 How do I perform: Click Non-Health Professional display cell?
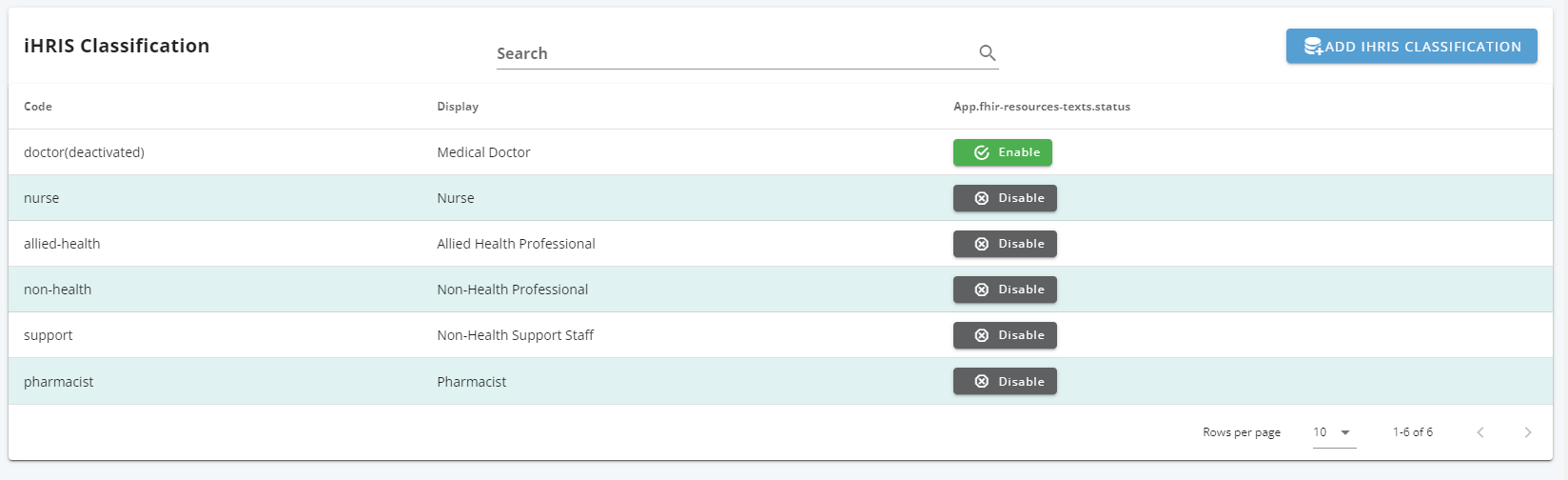tap(512, 290)
